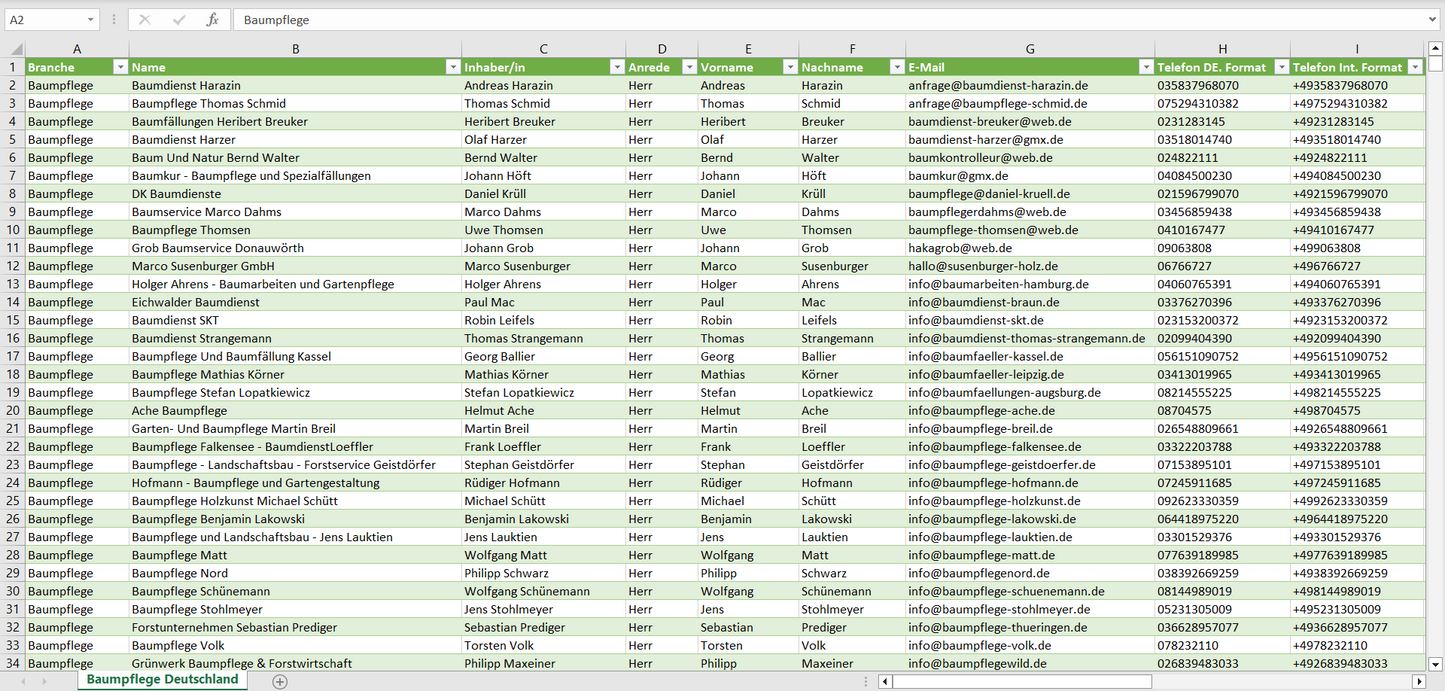Expand the formula bar with the chevron
Viewport: 1445px width, 691px height.
pyautogui.click(x=1434, y=20)
